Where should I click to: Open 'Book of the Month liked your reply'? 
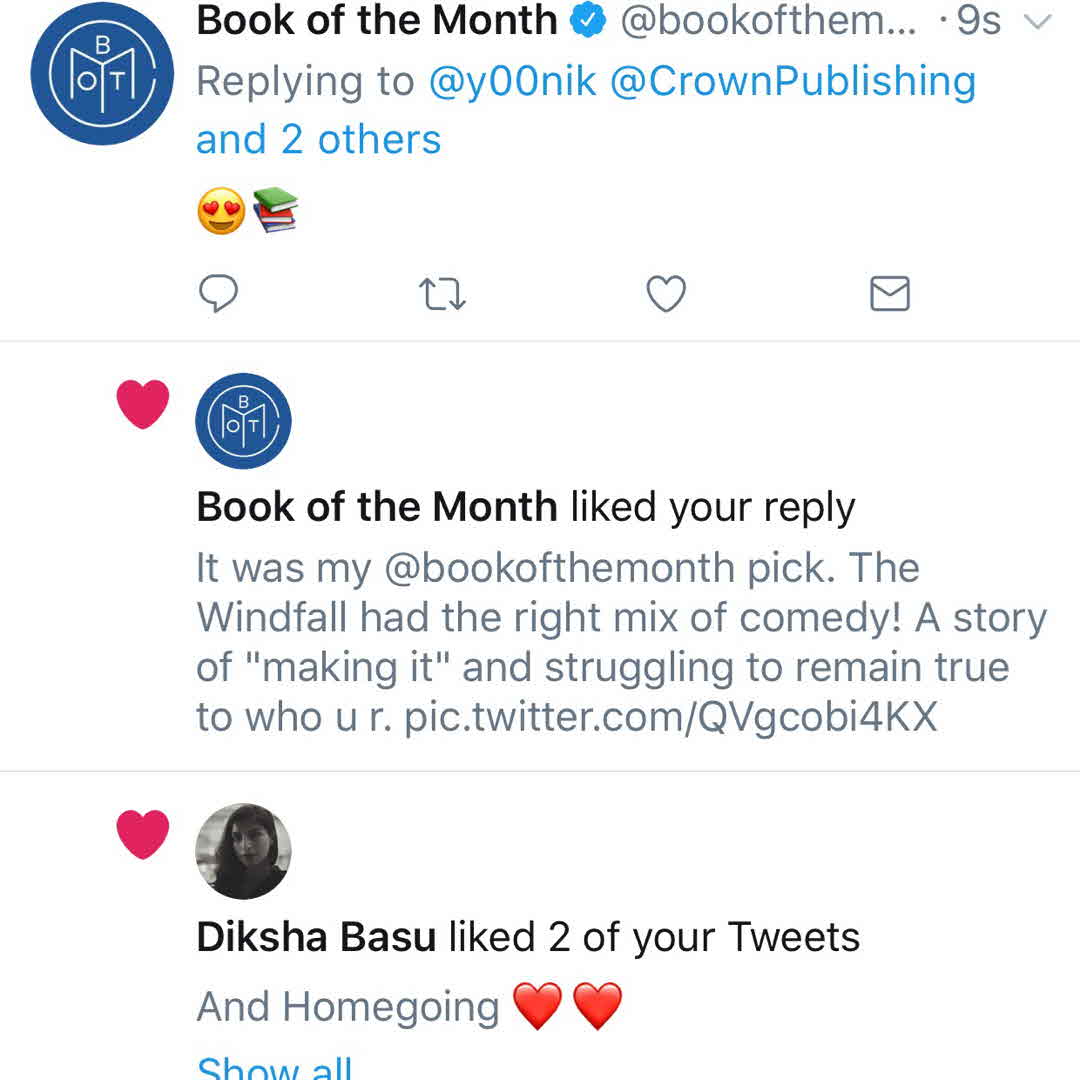pos(525,507)
